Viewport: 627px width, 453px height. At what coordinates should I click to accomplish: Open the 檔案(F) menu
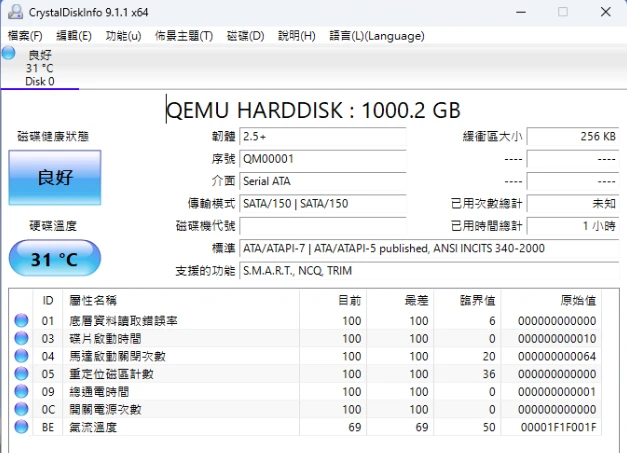pos(25,35)
